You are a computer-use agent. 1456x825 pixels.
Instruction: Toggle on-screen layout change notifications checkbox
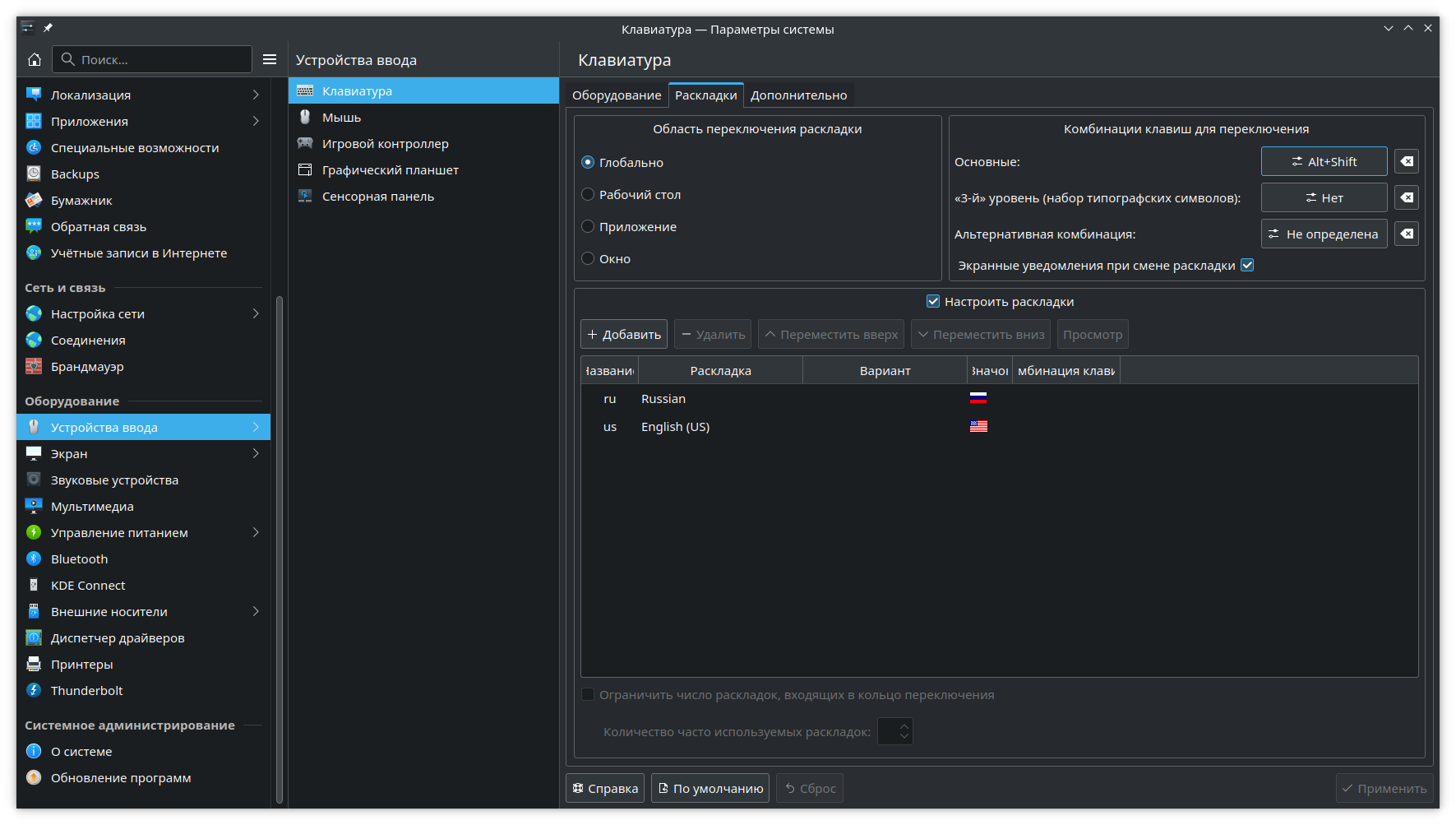(x=1247, y=265)
